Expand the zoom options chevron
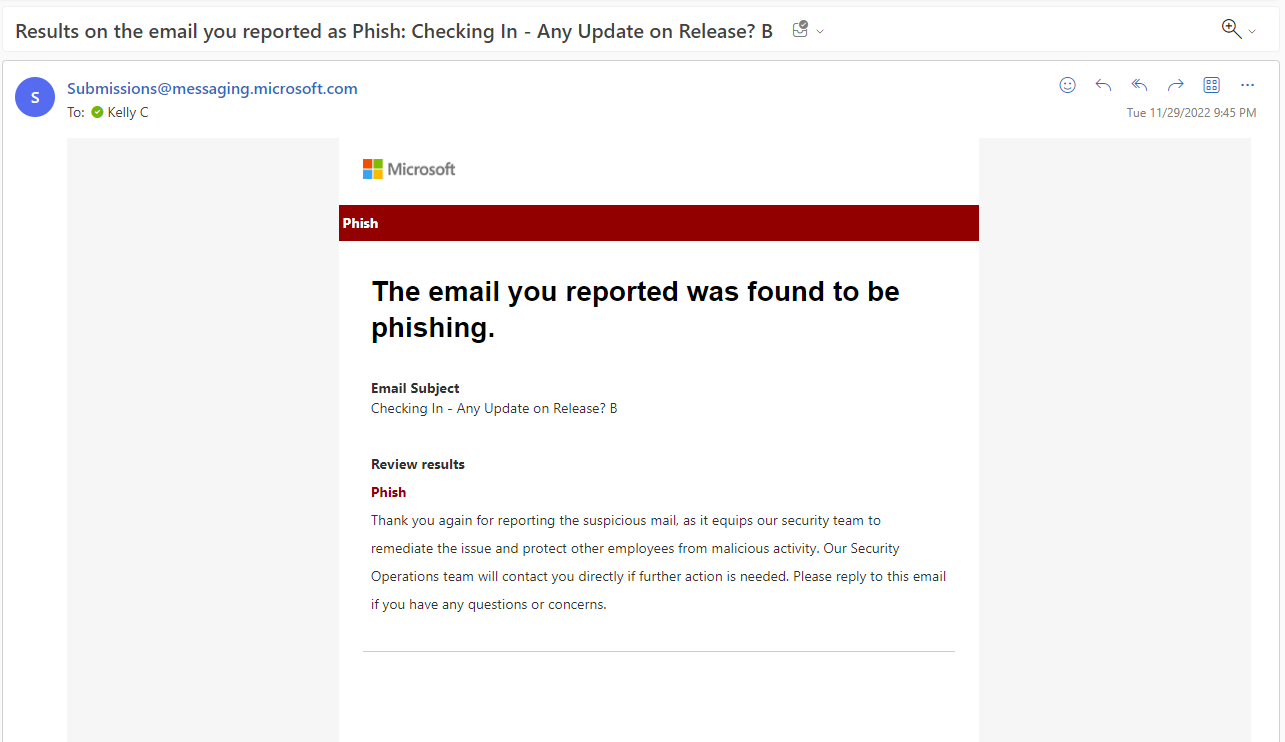 click(x=1252, y=32)
